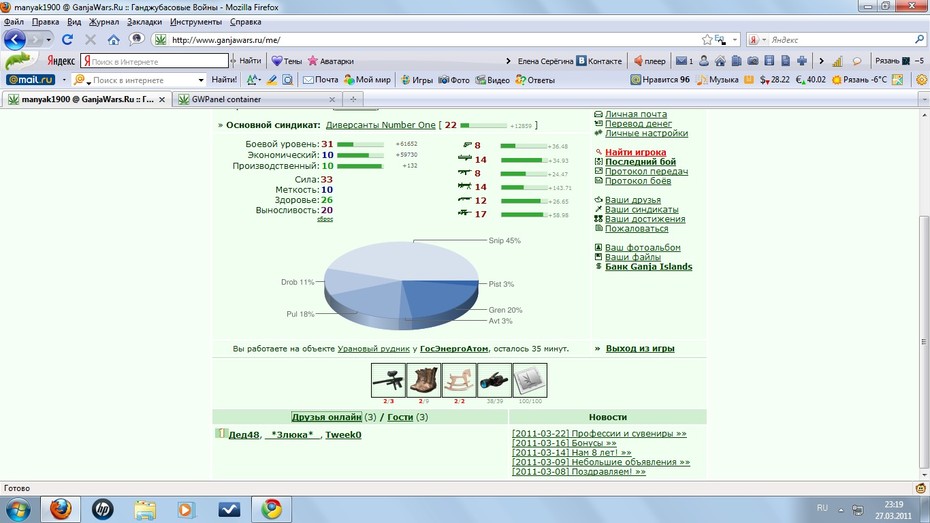
Task: Select the binoculars item thumbnail
Action: click(x=495, y=380)
